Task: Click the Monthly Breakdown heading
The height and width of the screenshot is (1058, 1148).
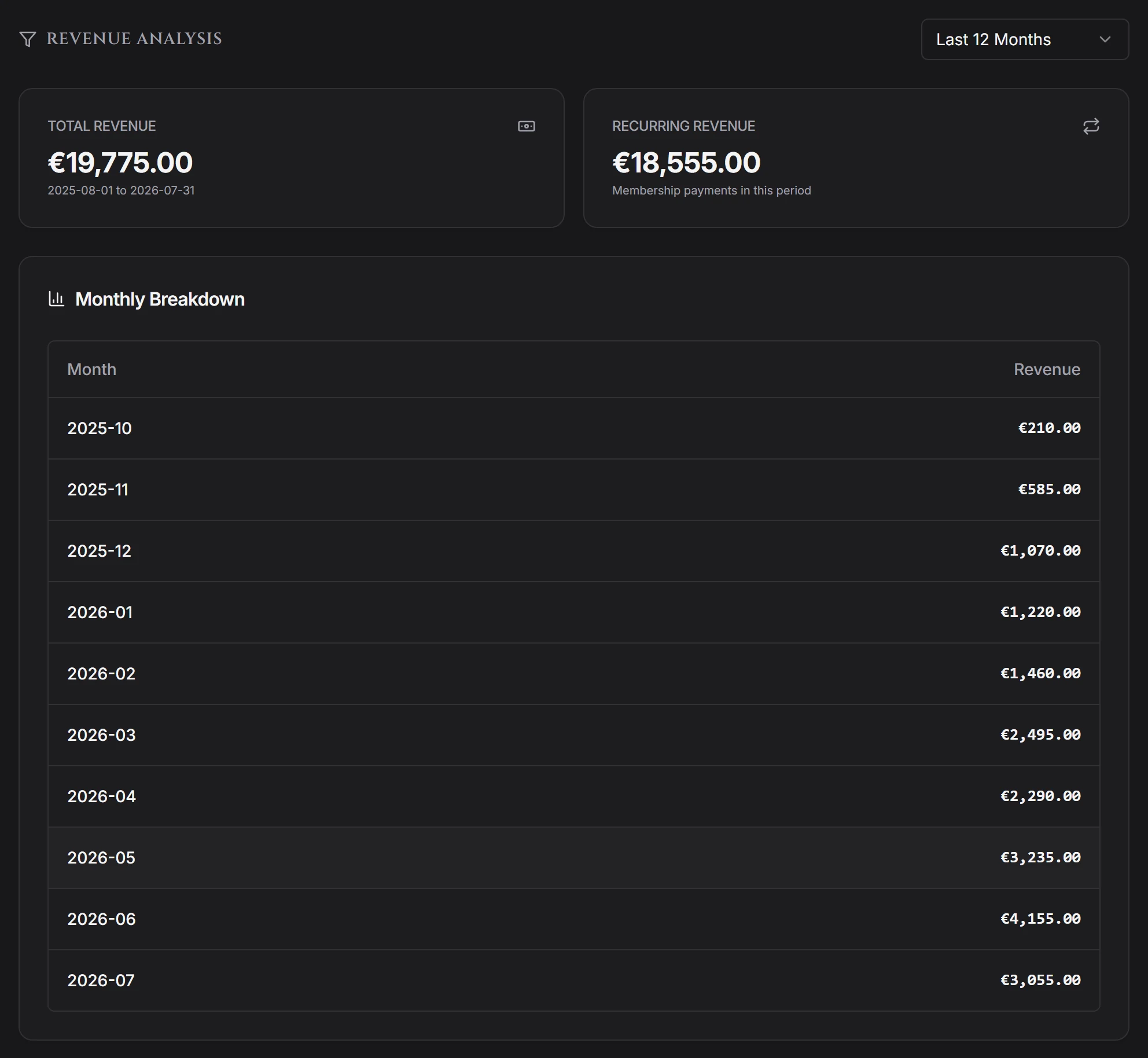Action: point(160,299)
